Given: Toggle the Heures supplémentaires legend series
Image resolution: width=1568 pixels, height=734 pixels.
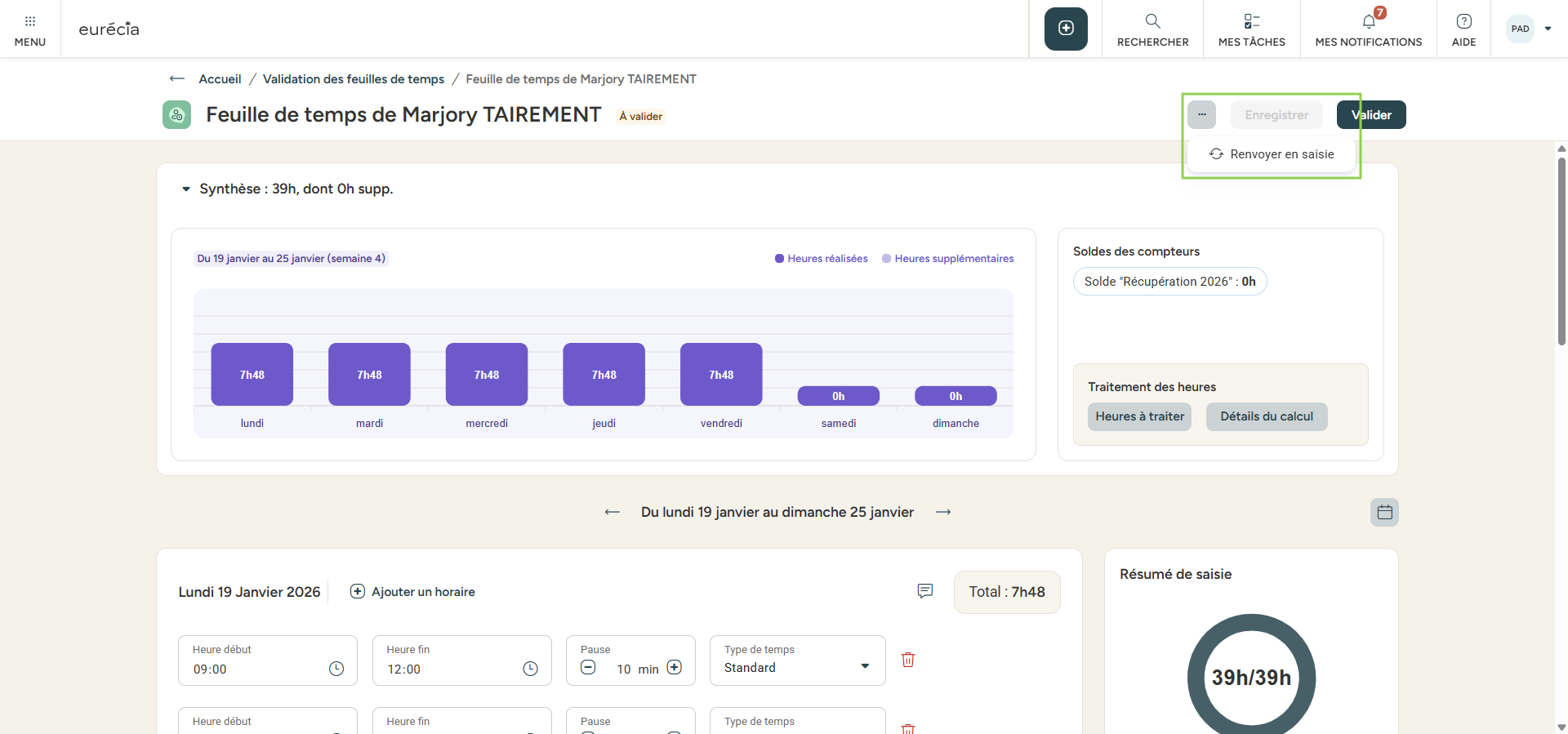Looking at the screenshot, I should (948, 259).
